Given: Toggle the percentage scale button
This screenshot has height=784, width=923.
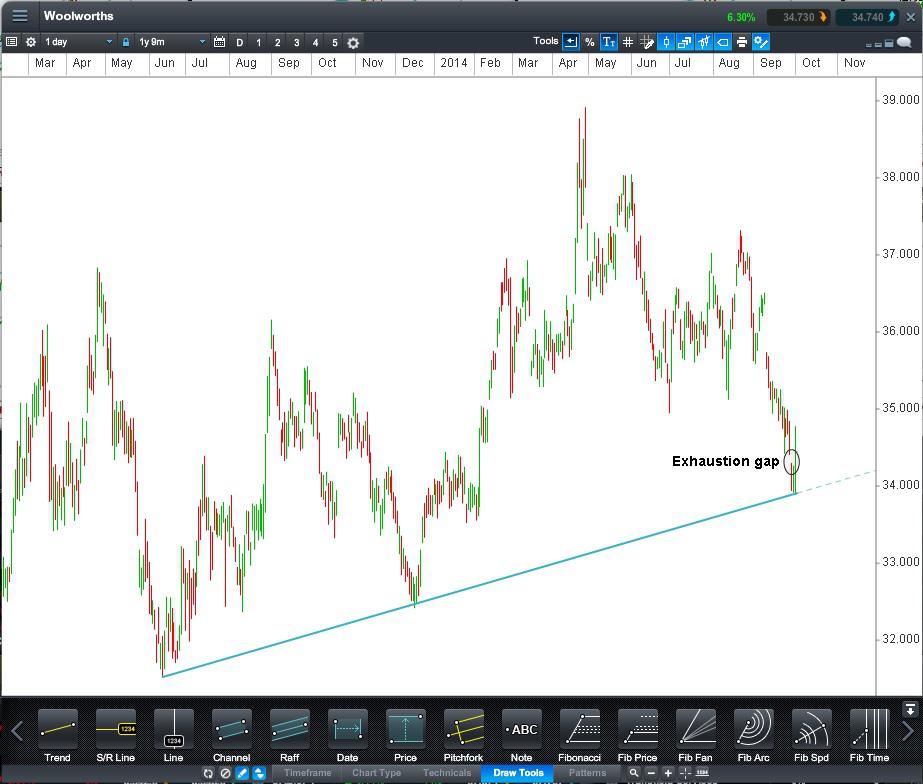Looking at the screenshot, I should [589, 42].
